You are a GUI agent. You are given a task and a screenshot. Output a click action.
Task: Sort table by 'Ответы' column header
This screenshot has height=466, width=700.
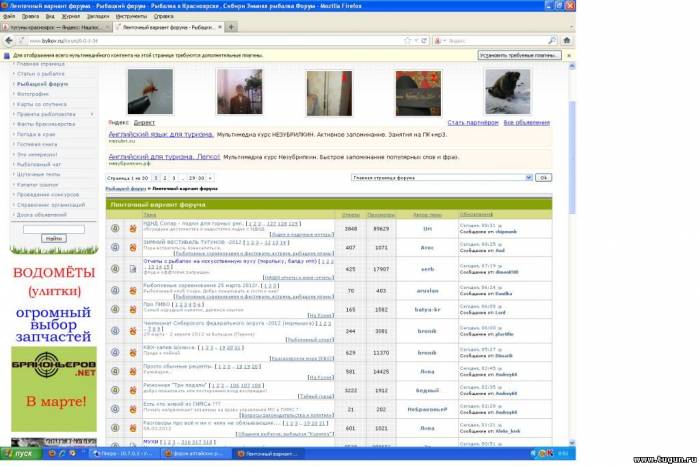(350, 215)
